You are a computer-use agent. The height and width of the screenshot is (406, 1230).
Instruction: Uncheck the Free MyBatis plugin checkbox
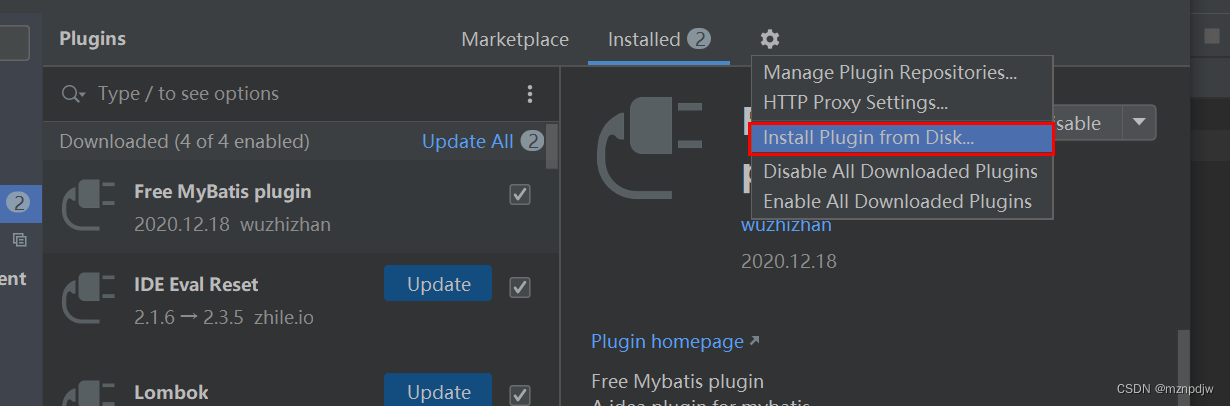pyautogui.click(x=520, y=194)
